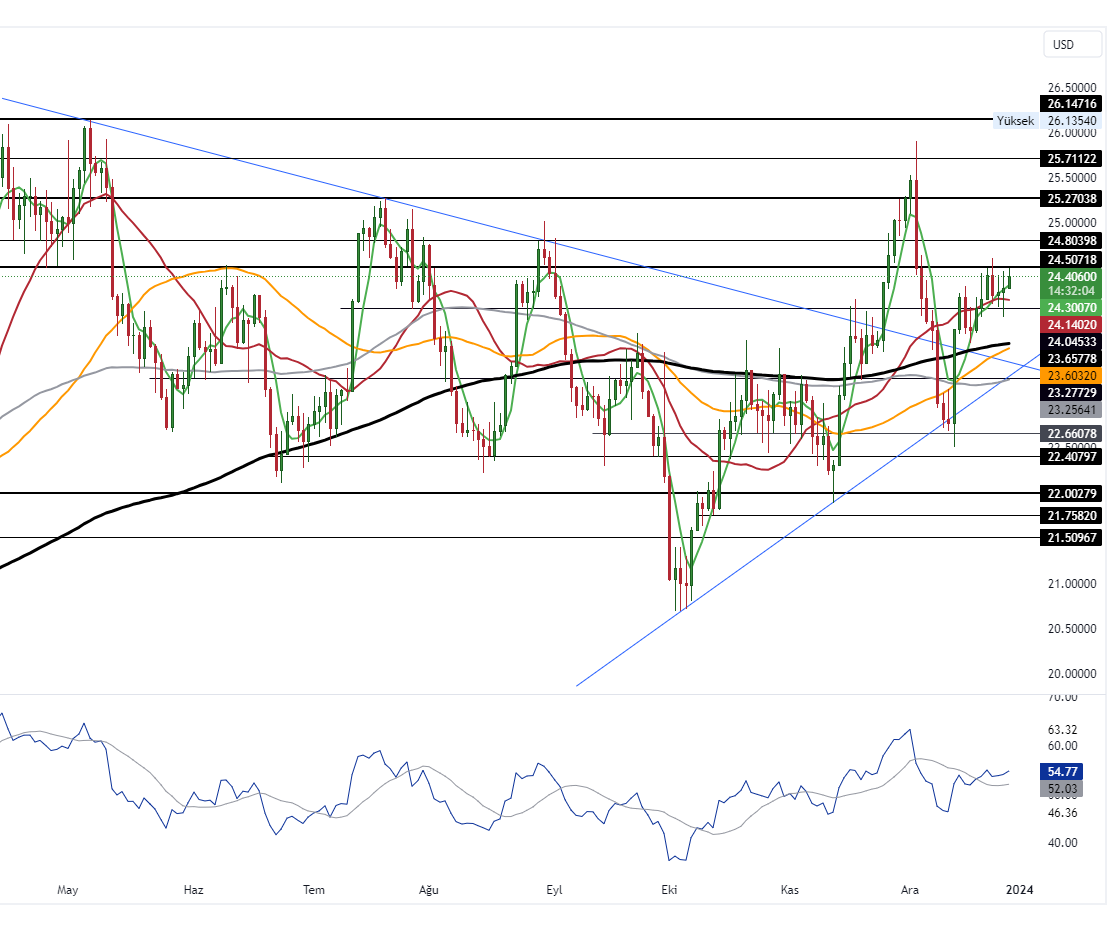Select the green last price label 24.40600
Image resolution: width=1116 pixels, height=939 pixels.
tap(1070, 277)
